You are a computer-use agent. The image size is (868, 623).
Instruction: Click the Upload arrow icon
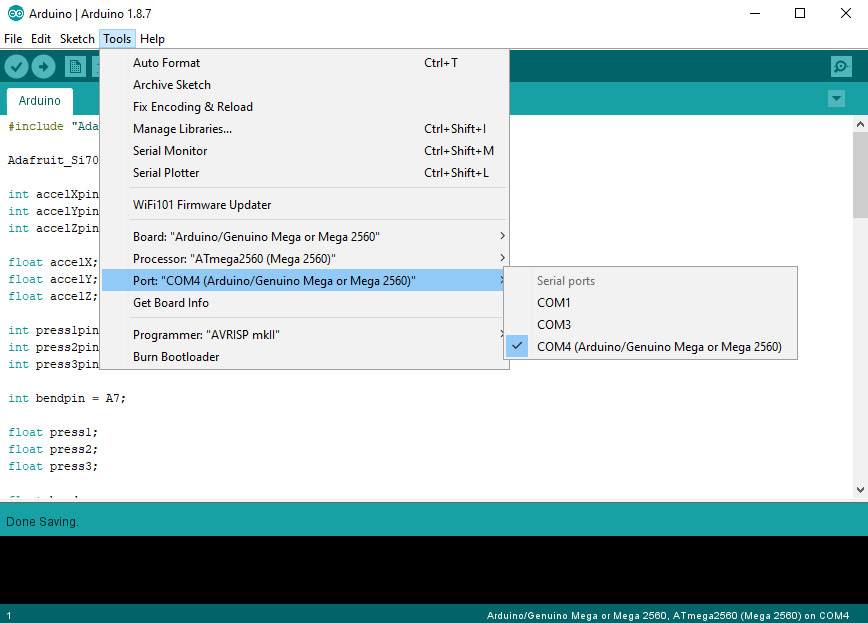[x=43, y=66]
